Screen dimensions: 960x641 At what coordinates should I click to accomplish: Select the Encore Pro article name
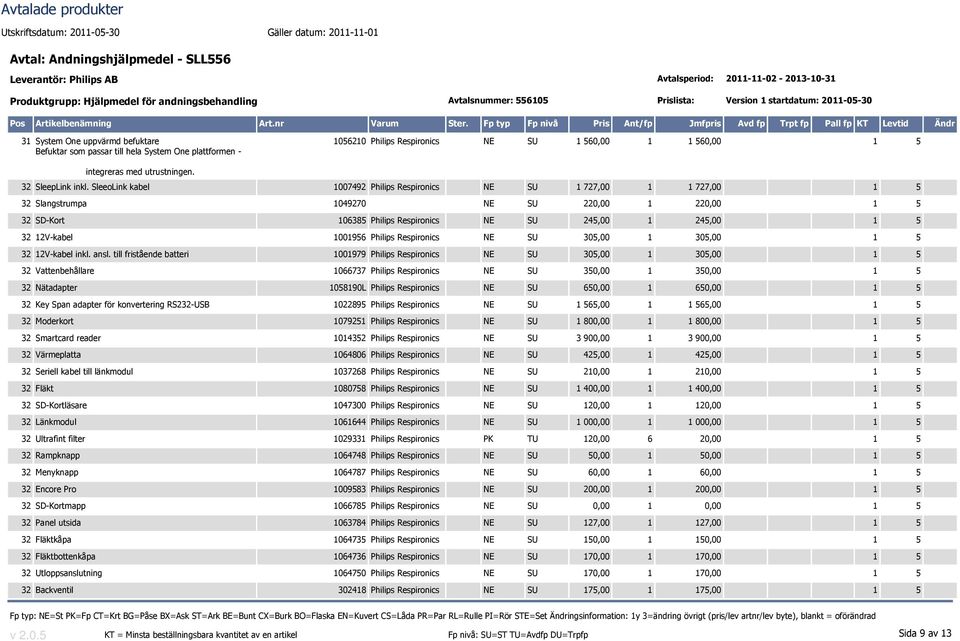56,490
